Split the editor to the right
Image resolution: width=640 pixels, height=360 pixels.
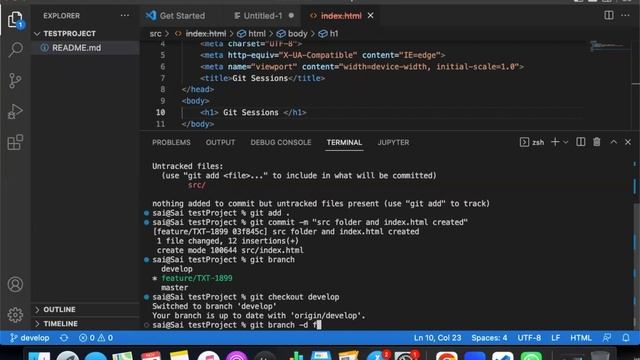coord(609,15)
